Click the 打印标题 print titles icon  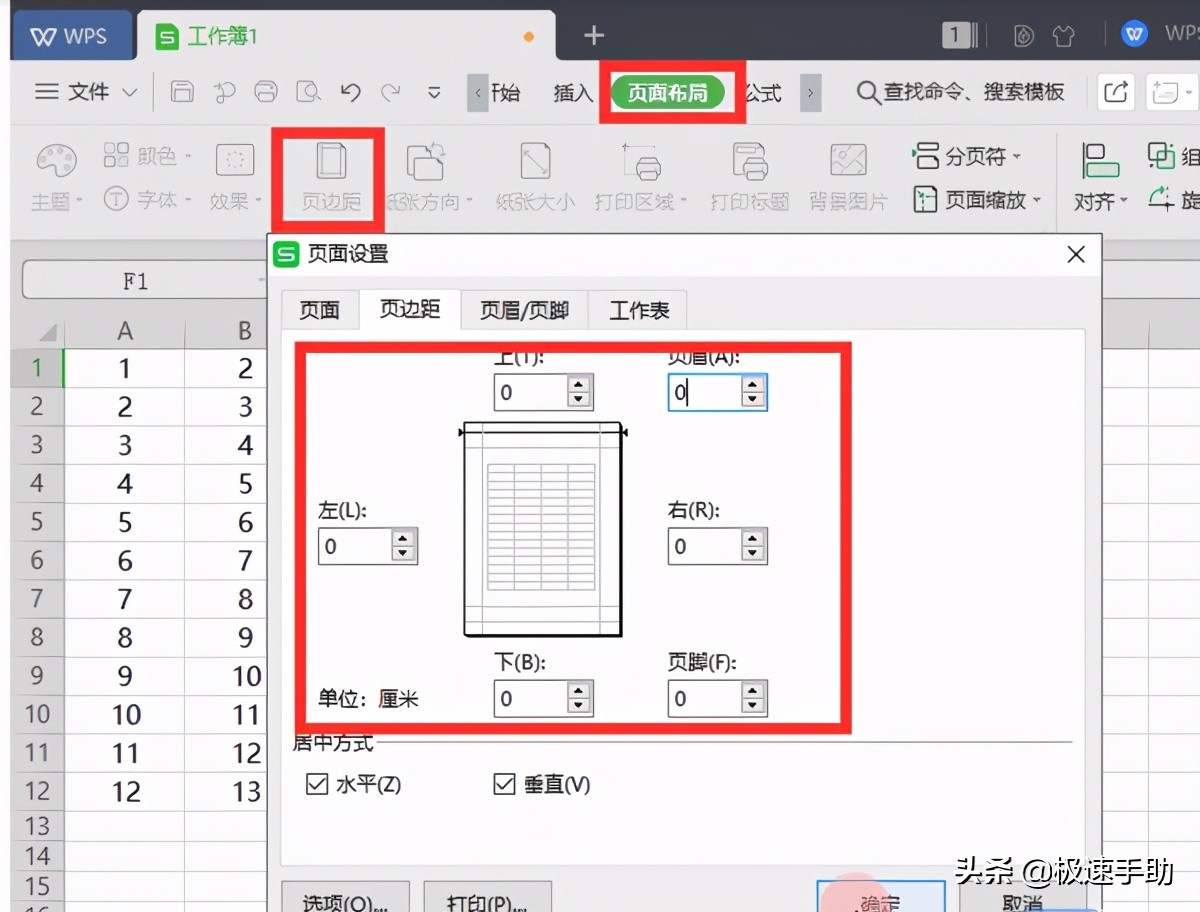pyautogui.click(x=749, y=178)
